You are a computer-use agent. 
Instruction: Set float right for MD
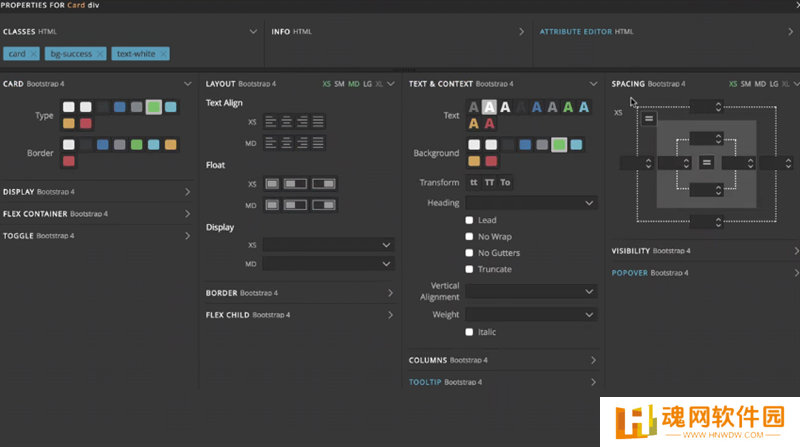point(324,205)
